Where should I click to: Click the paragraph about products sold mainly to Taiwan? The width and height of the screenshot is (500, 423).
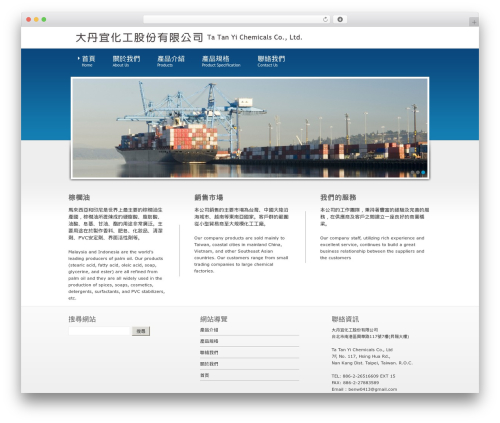[241, 254]
